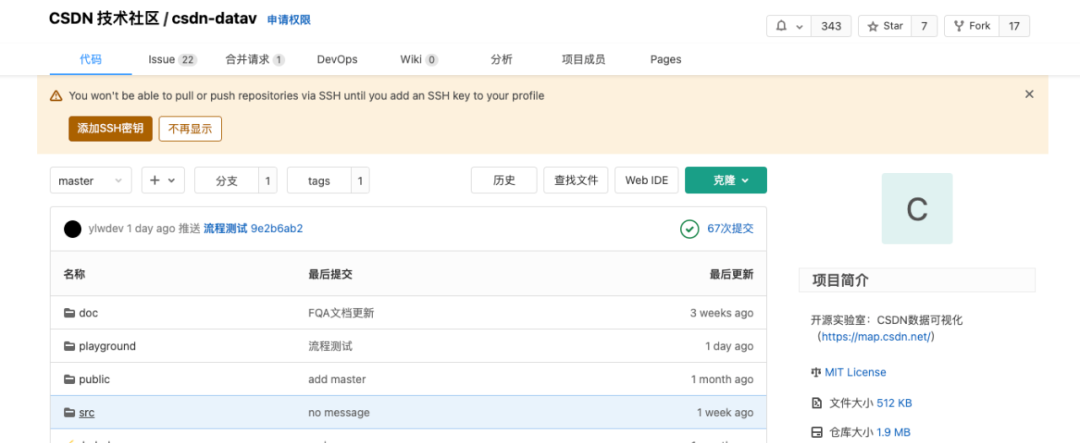Click the star count 7

pos(924,26)
